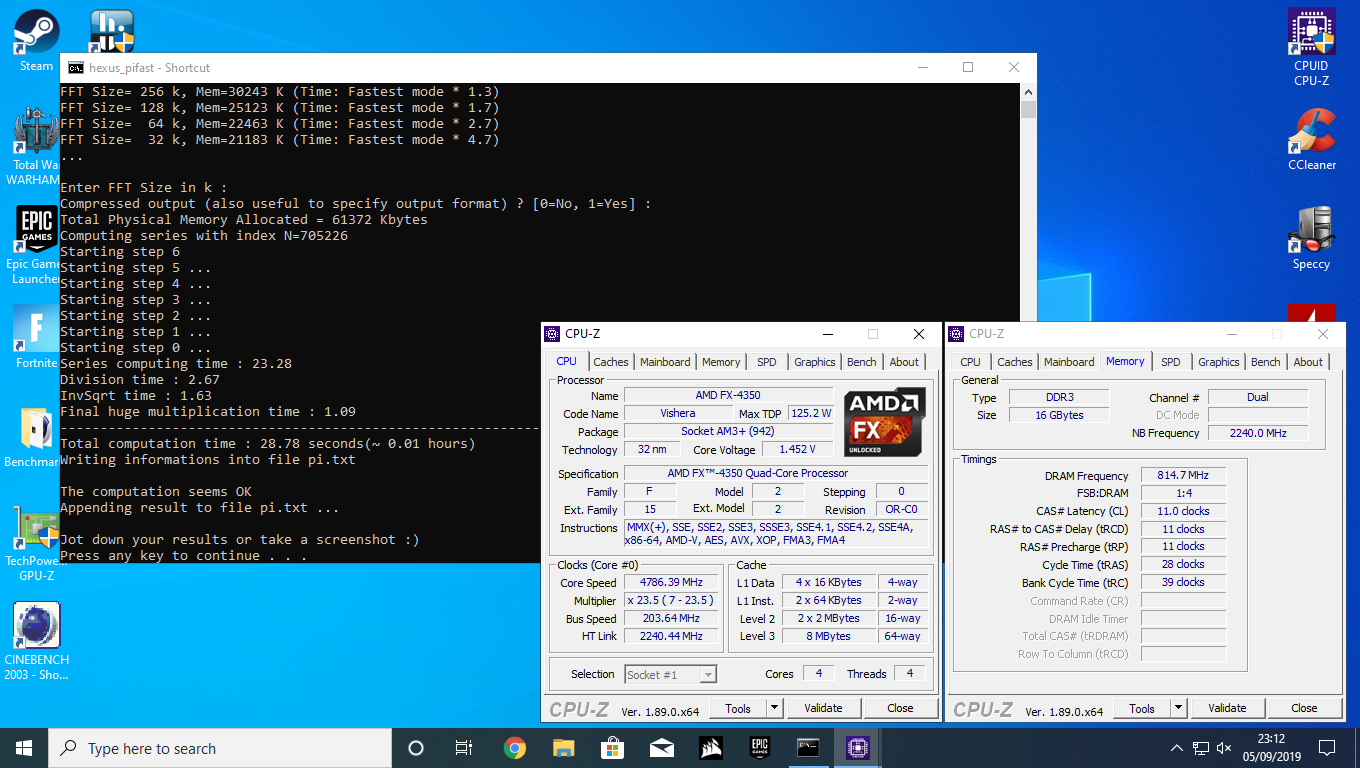Click Validate in the left CPU-Z window
Screen dimensions: 1360x768
(823, 708)
